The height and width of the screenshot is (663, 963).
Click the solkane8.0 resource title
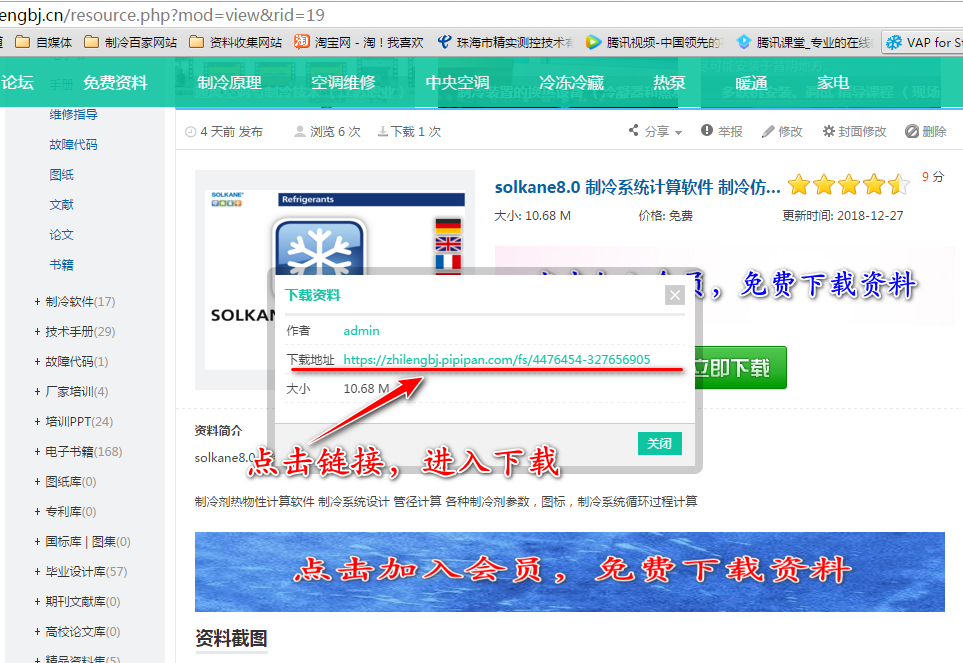[637, 187]
